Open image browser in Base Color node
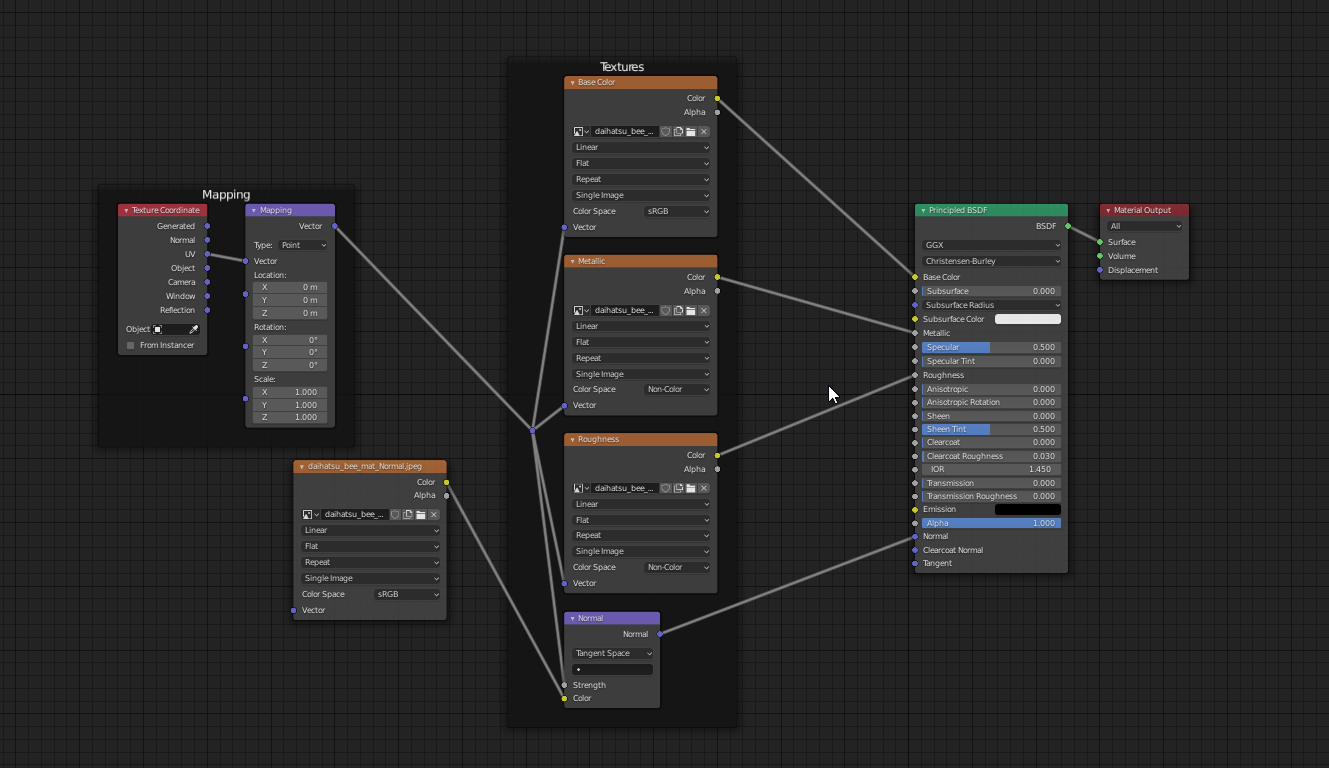Viewport: 1329px width, 768px height. coord(581,131)
